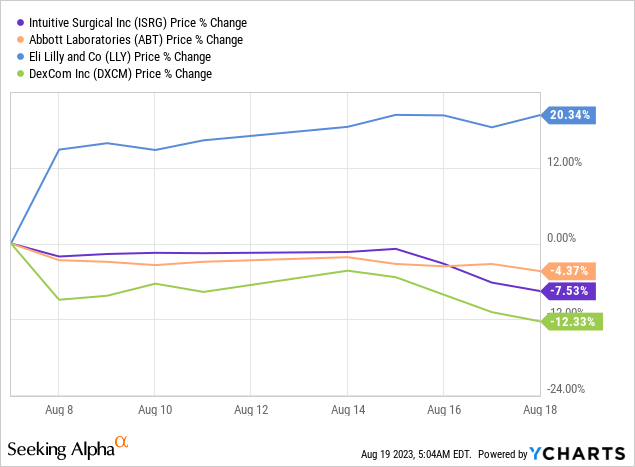Viewport: 635px width, 467px height.
Task: Click the Aug 14 date label
Action: (346, 410)
